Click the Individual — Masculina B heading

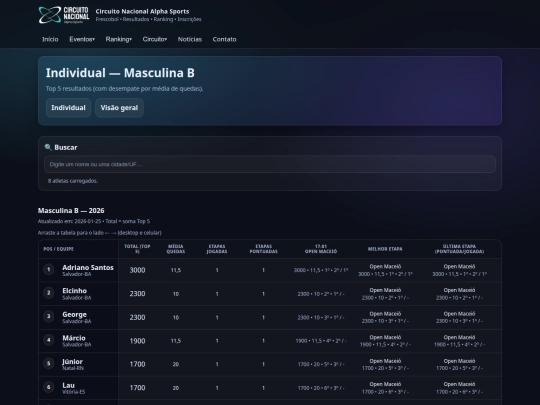120,73
